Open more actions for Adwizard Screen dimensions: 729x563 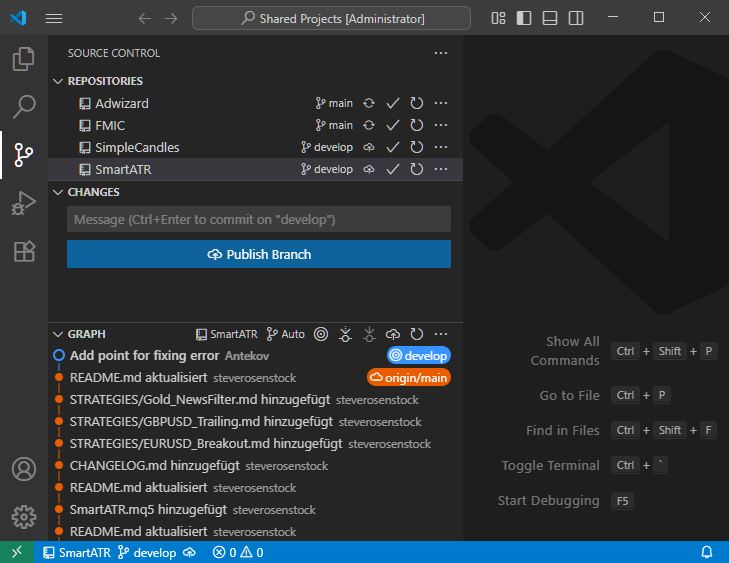(441, 103)
